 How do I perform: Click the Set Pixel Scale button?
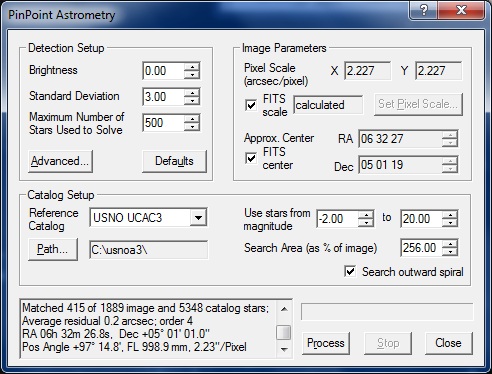tap(418, 105)
